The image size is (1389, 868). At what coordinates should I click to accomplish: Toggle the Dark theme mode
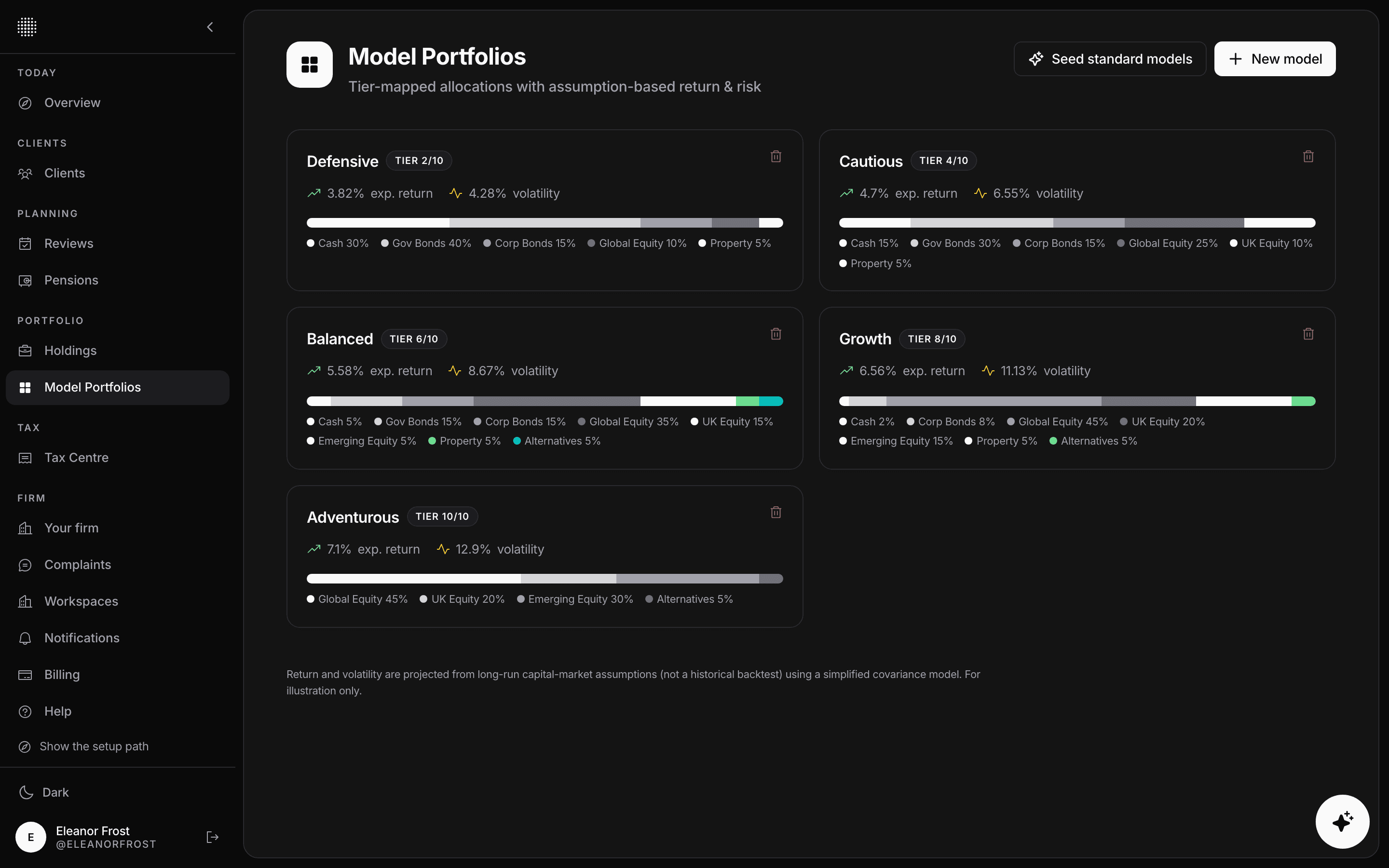44,792
